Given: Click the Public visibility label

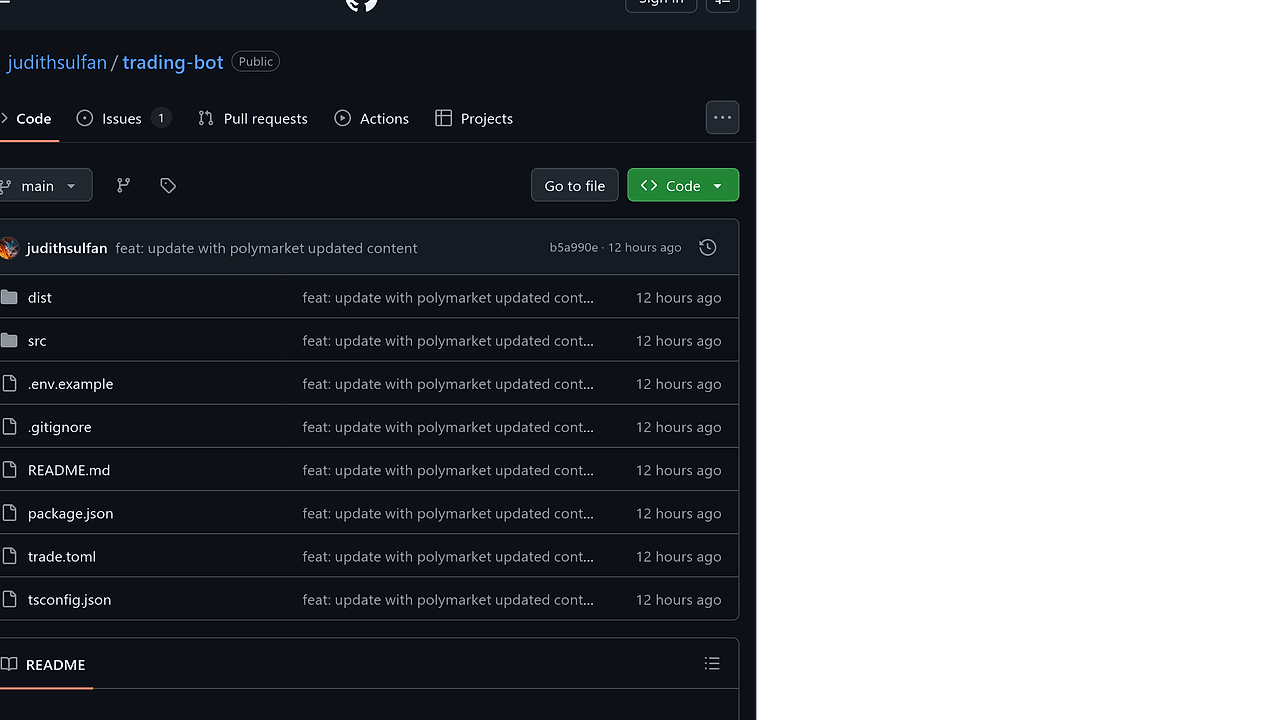Looking at the screenshot, I should click(x=256, y=61).
